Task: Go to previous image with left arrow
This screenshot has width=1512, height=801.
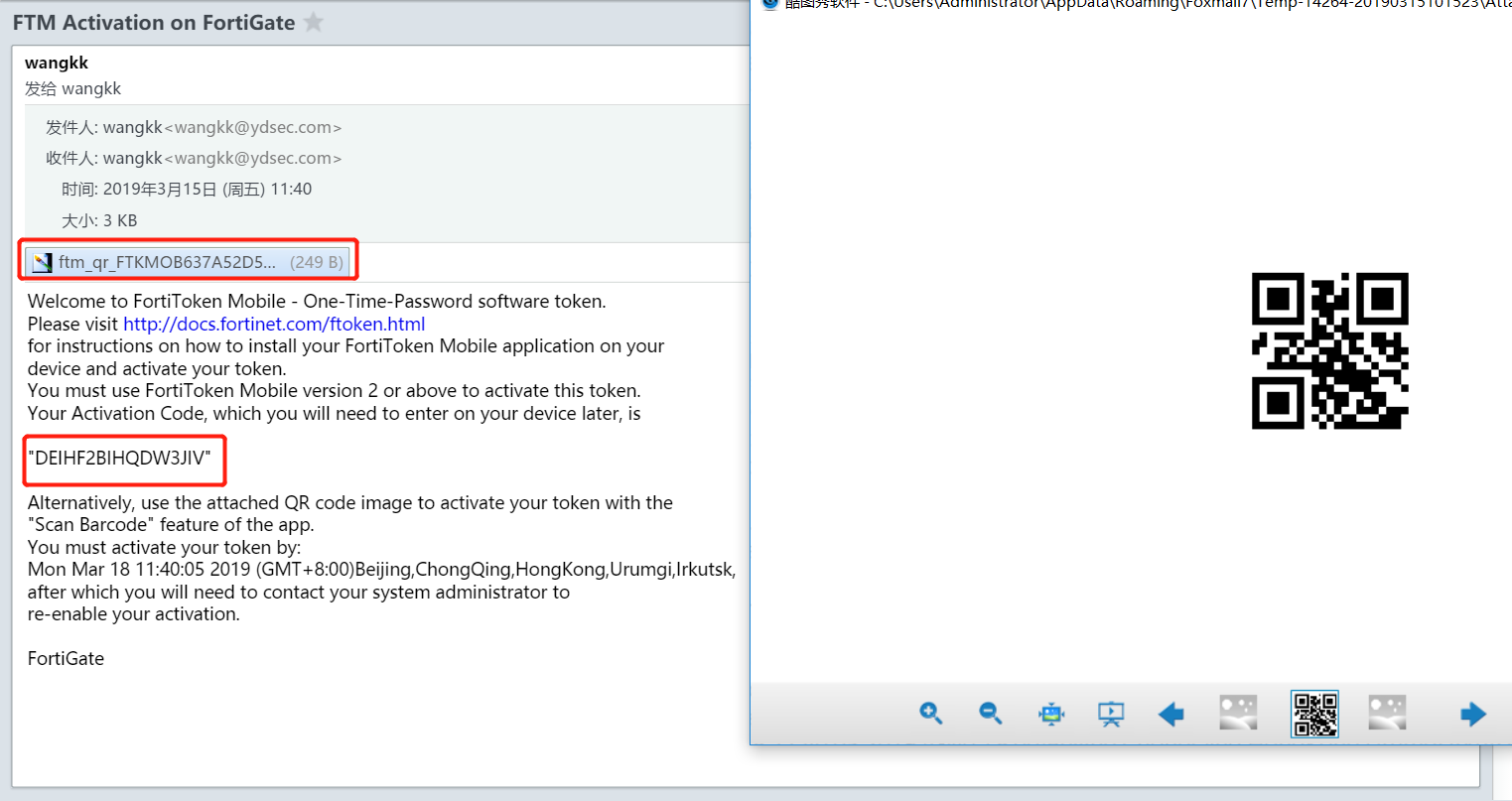Action: coord(1171,714)
